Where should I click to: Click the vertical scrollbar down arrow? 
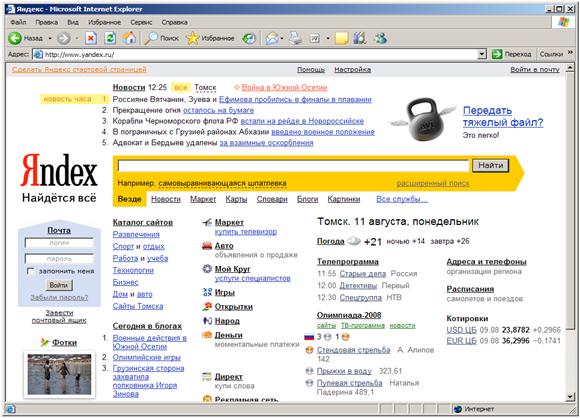pos(570,397)
